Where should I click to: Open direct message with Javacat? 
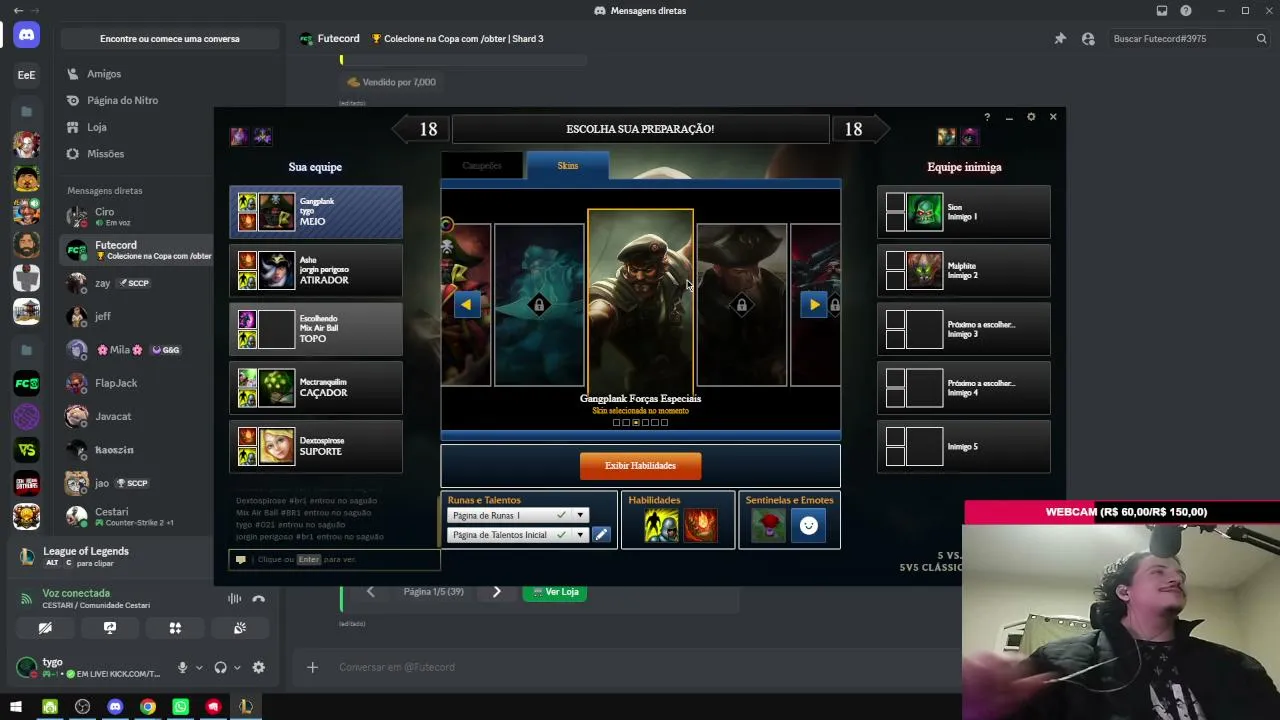click(x=139, y=416)
